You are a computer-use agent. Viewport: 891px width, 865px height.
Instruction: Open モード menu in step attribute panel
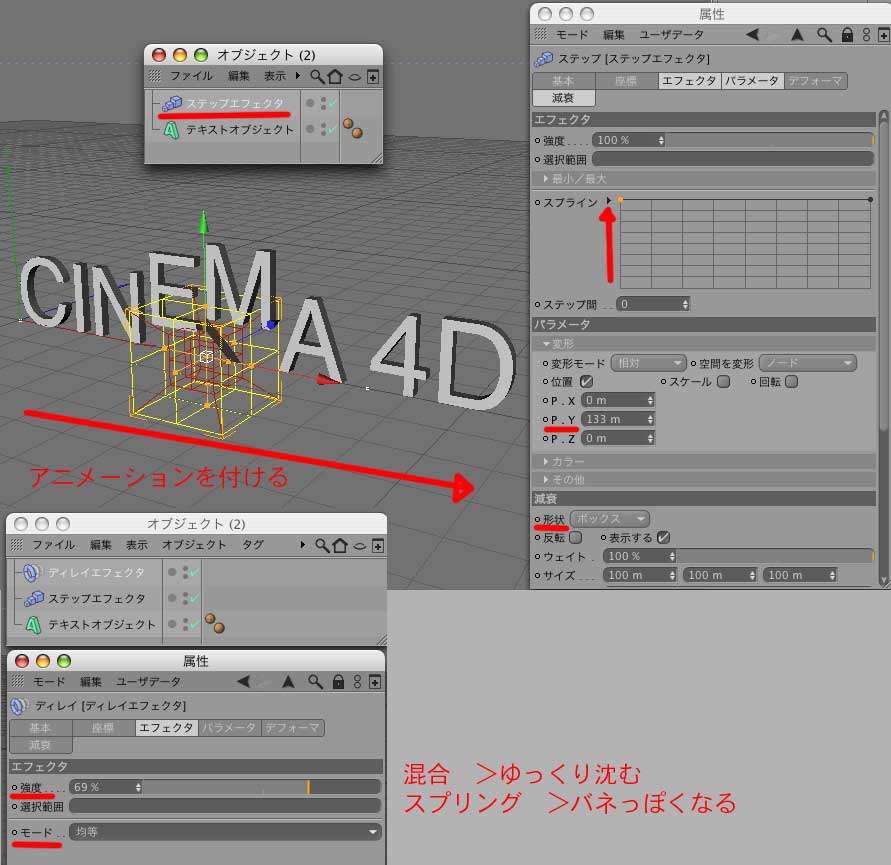[x=572, y=35]
